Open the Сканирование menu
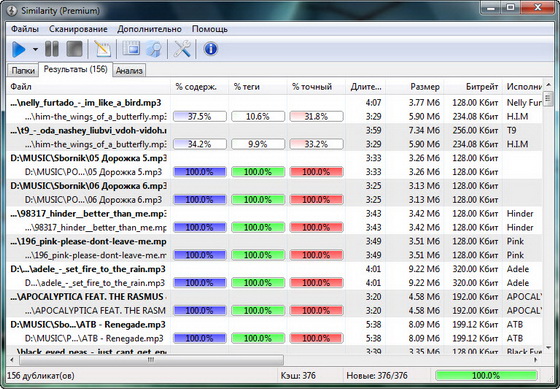This screenshot has height=389, width=560. point(78,29)
